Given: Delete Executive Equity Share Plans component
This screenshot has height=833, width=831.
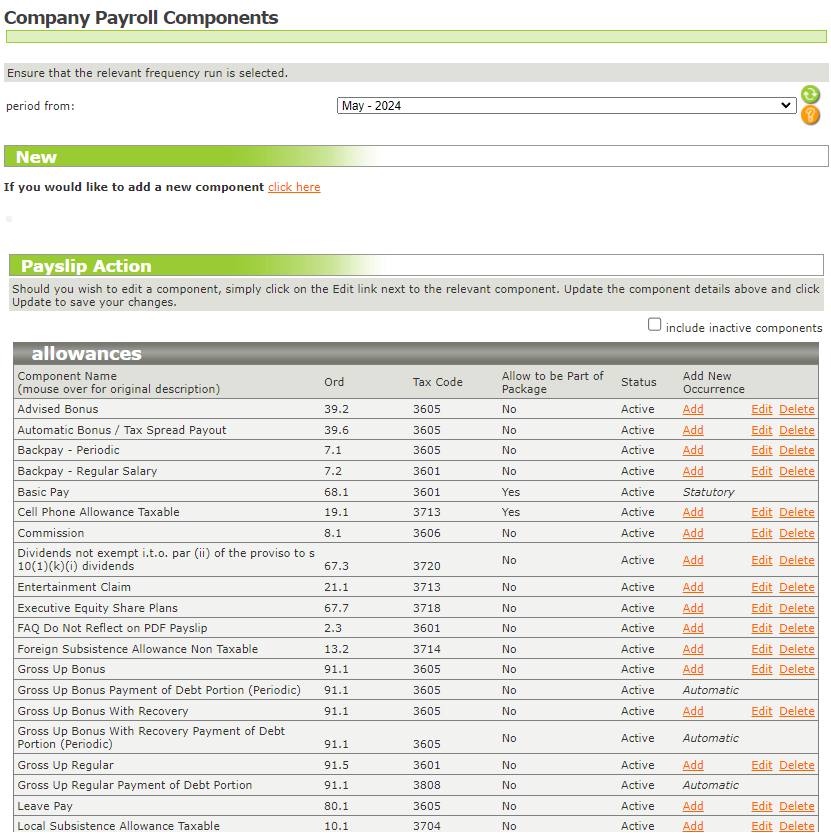Looking at the screenshot, I should point(797,608).
